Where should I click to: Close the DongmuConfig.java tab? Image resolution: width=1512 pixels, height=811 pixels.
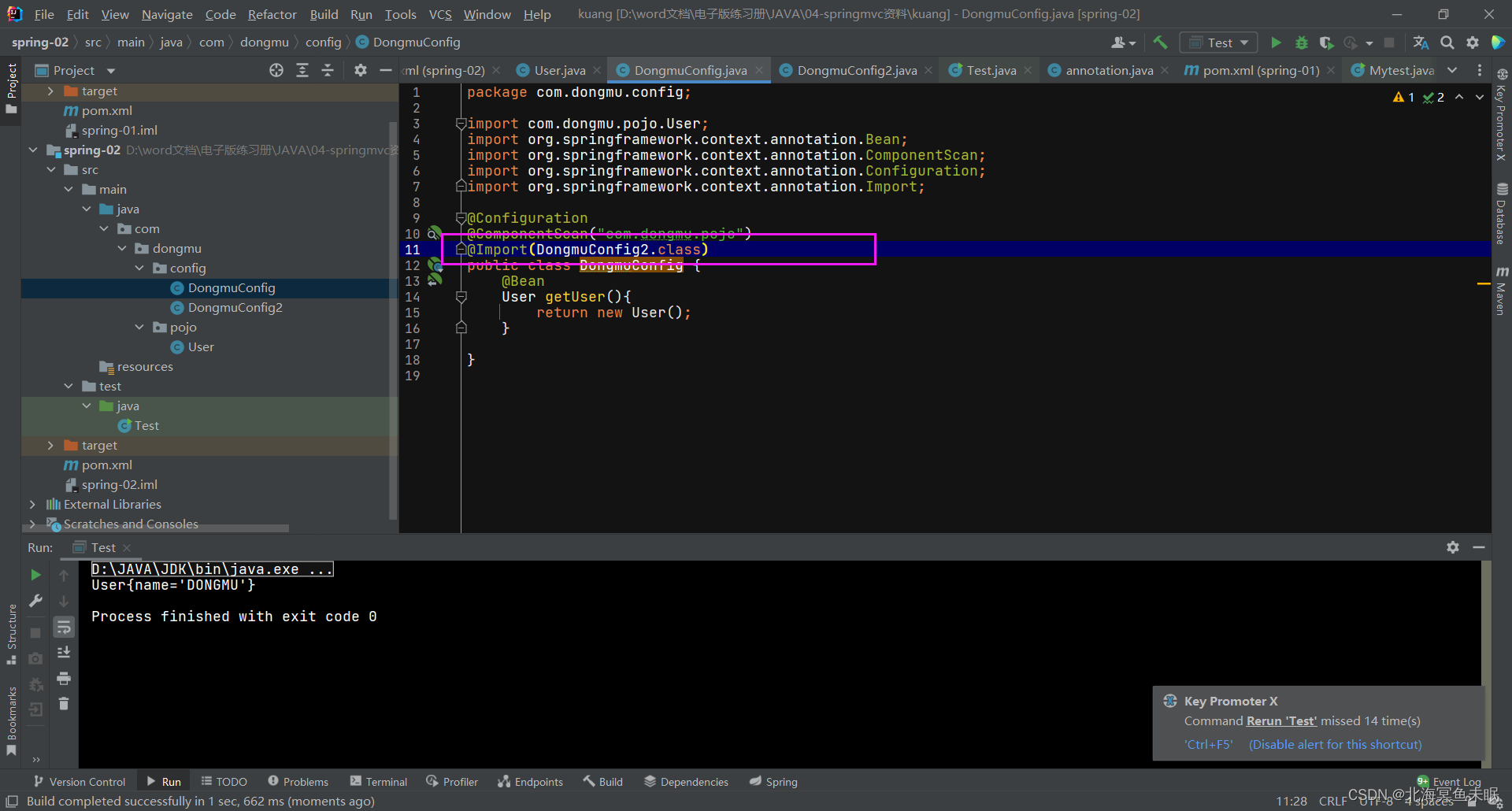tap(759, 70)
